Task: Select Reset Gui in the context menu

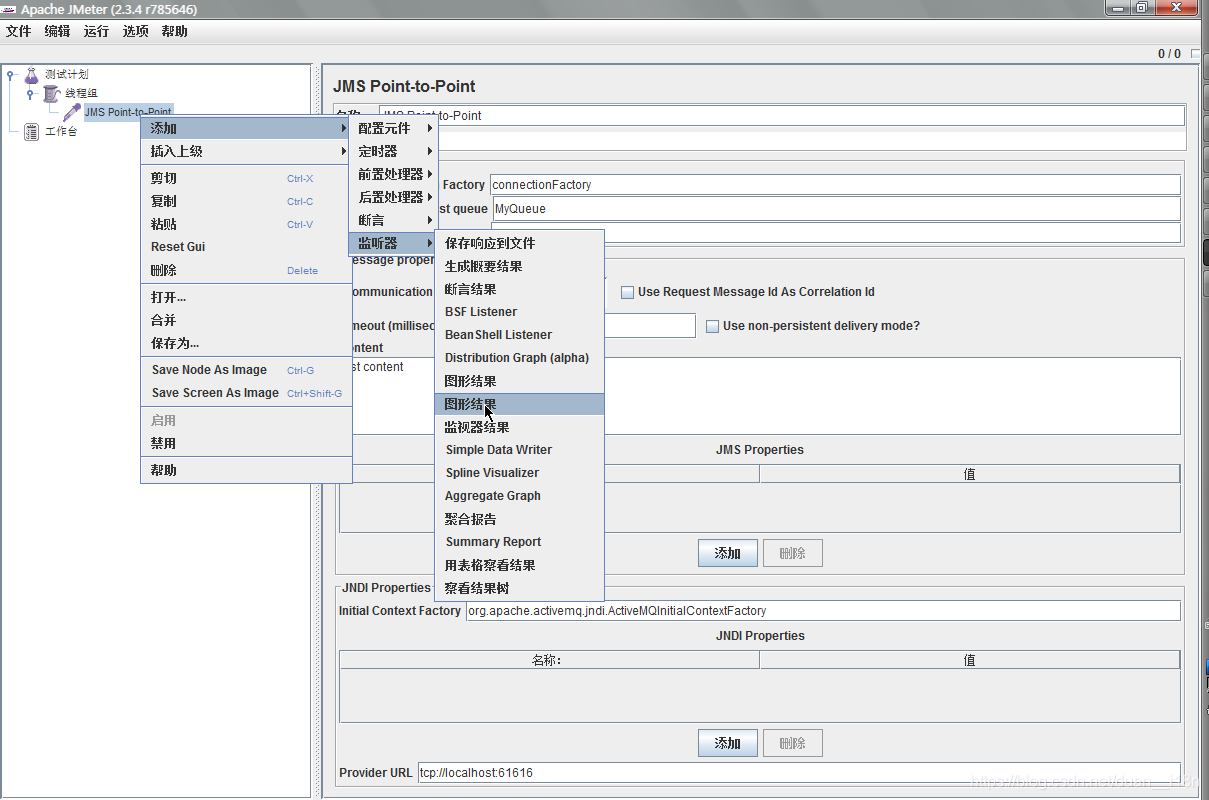Action: pyautogui.click(x=246, y=247)
